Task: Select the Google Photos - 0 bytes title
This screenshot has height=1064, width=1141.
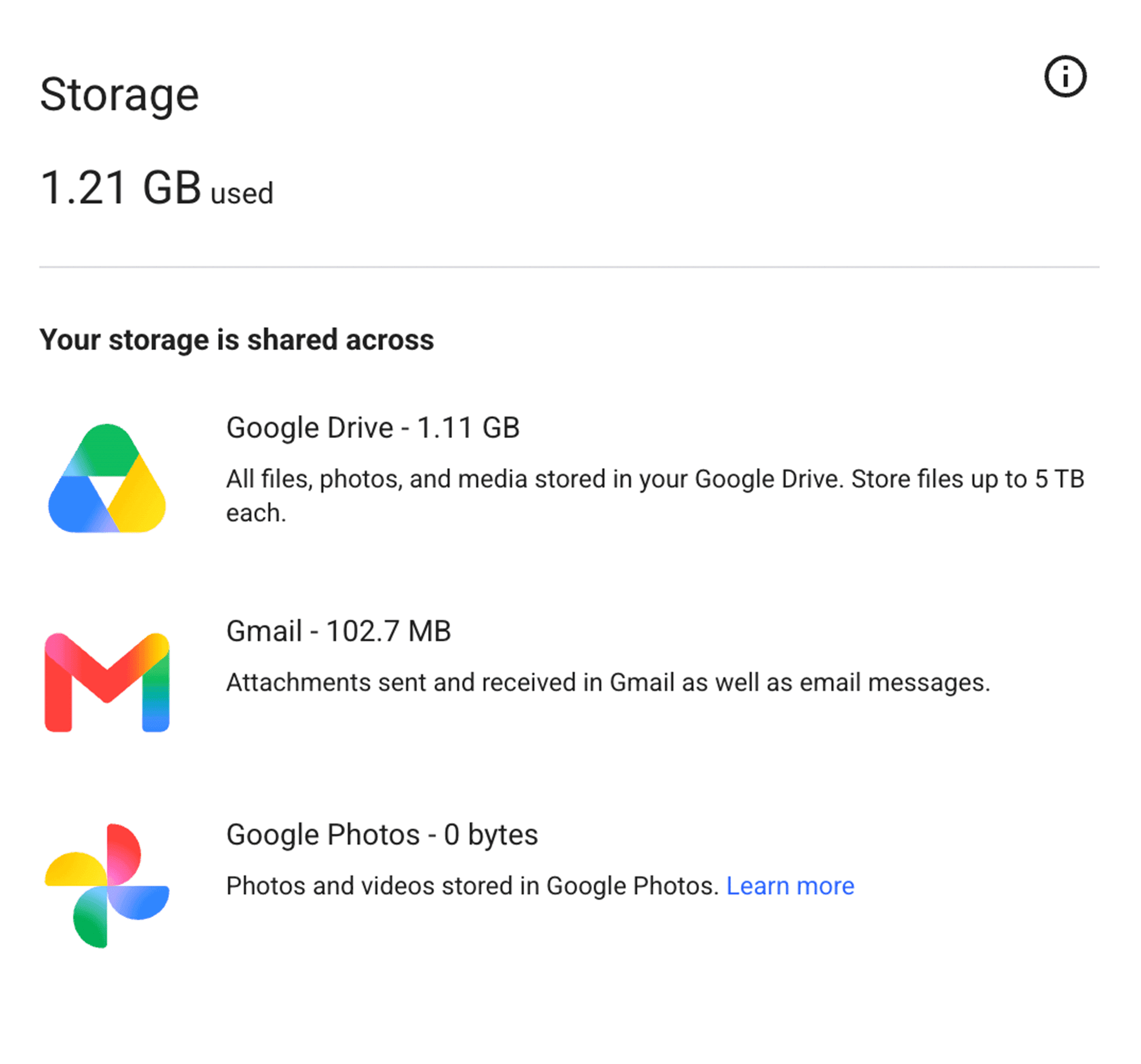Action: tap(382, 835)
